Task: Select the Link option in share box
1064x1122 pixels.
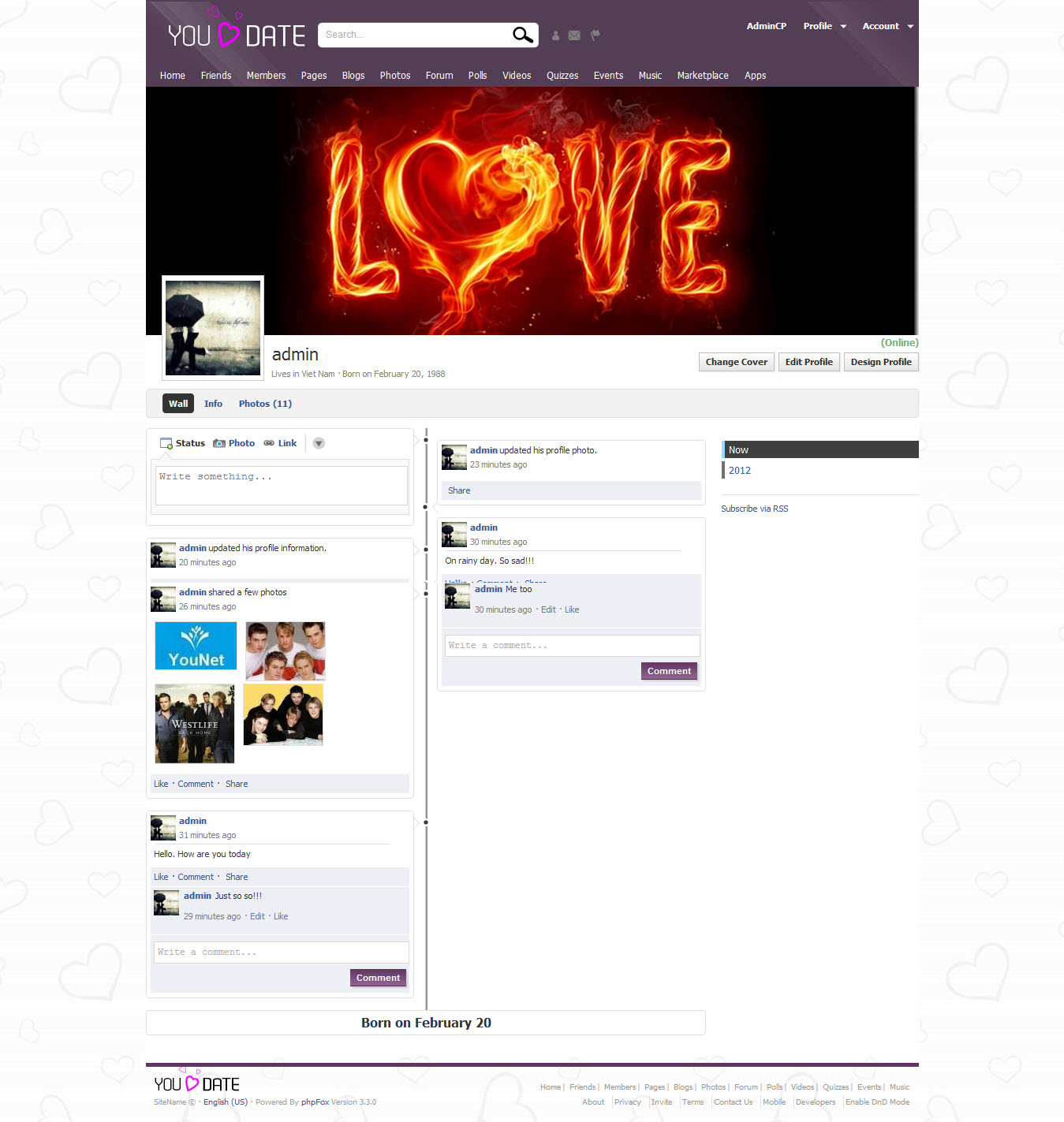Action: click(280, 443)
